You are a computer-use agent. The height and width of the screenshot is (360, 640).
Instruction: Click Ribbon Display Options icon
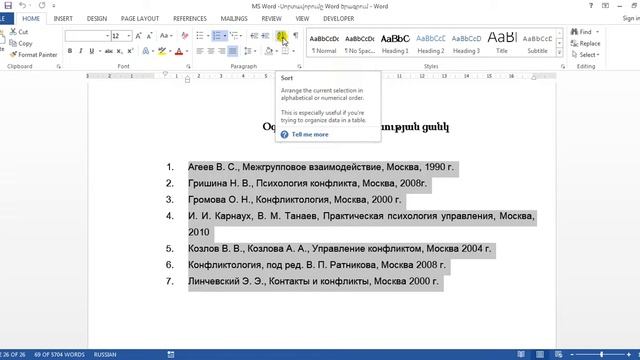pyautogui.click(x=605, y=6)
